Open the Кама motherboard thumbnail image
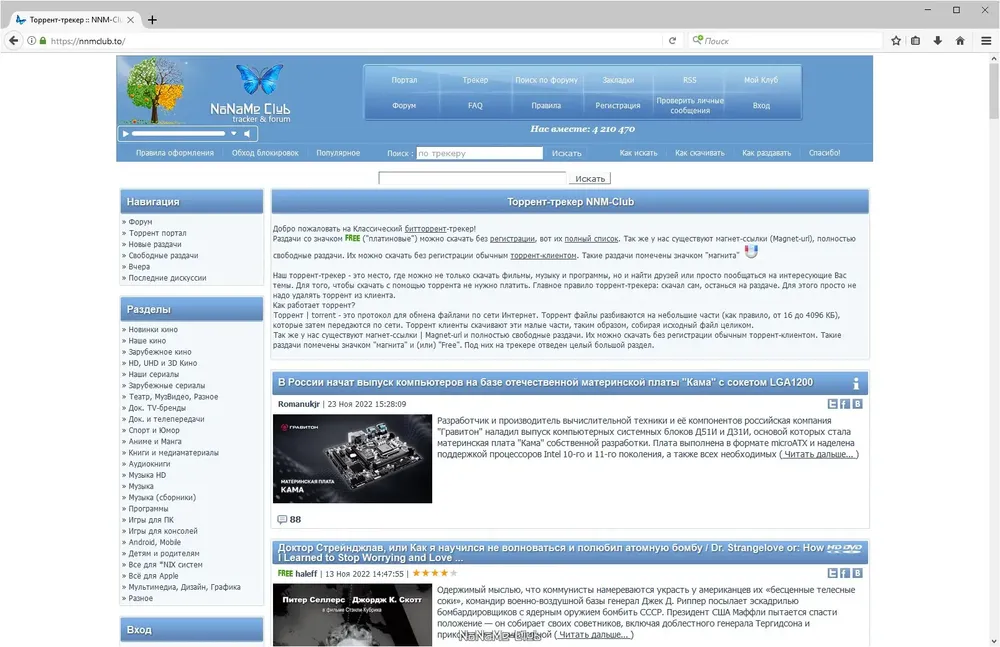1000x647 pixels. (x=352, y=458)
